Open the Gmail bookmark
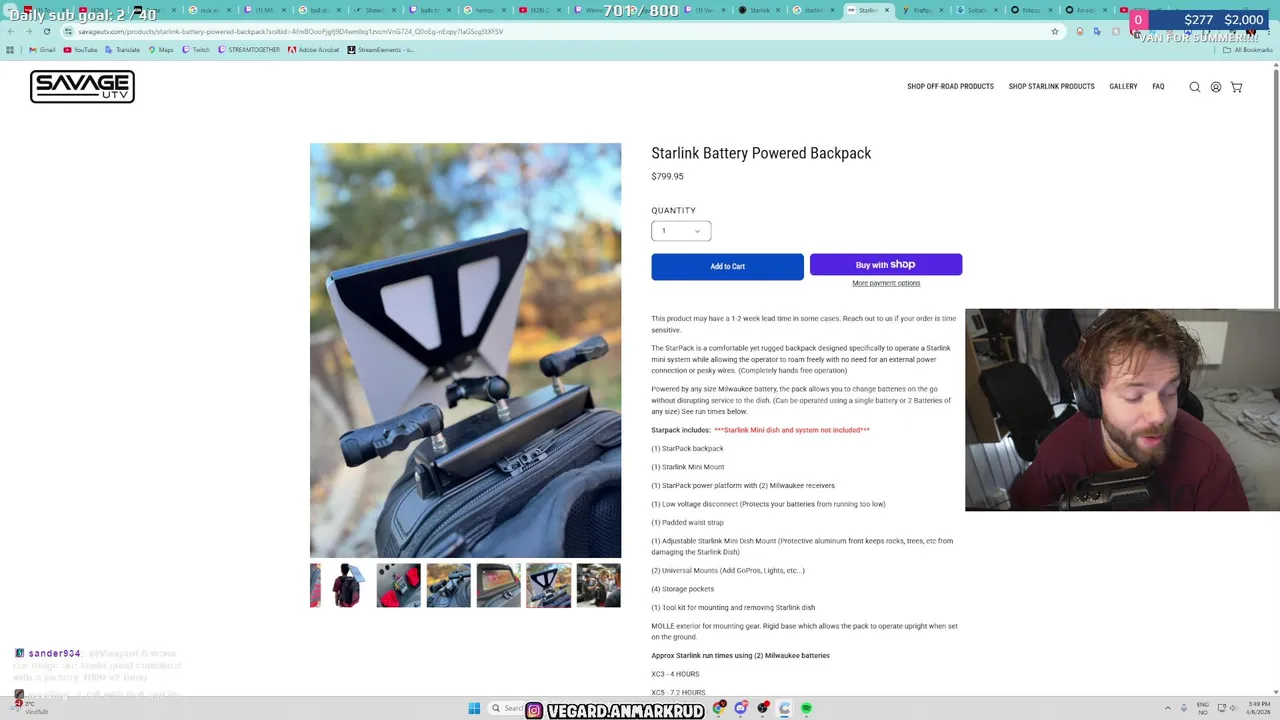 pos(42,49)
